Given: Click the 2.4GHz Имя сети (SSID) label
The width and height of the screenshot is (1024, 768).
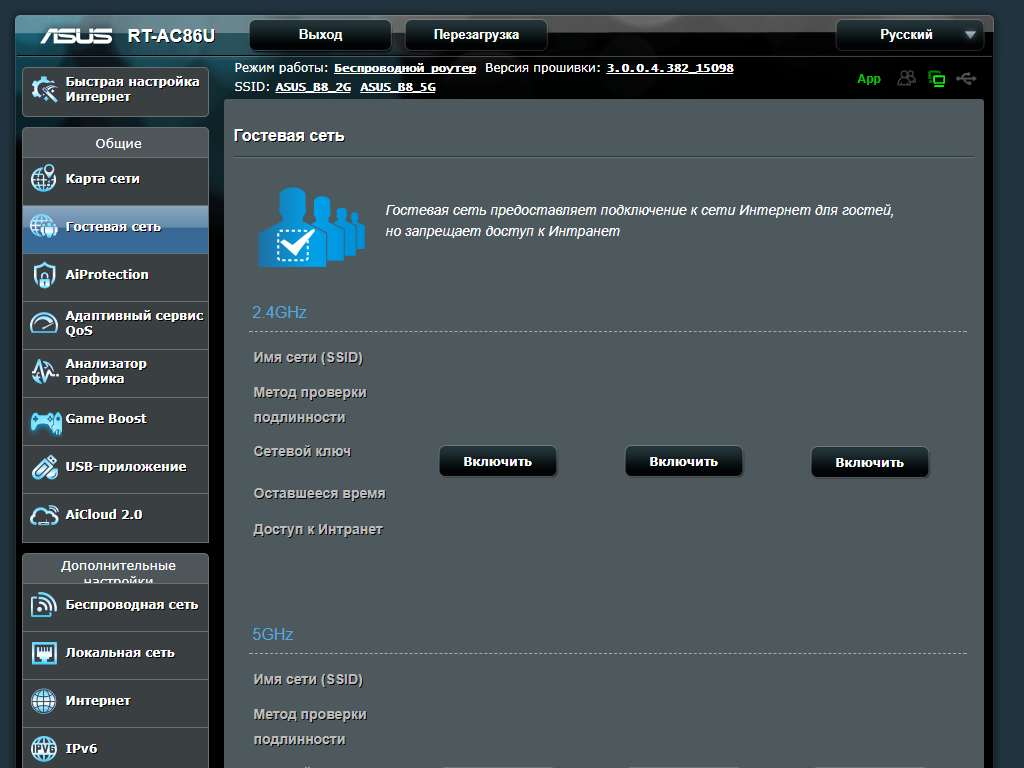Looking at the screenshot, I should [308, 357].
